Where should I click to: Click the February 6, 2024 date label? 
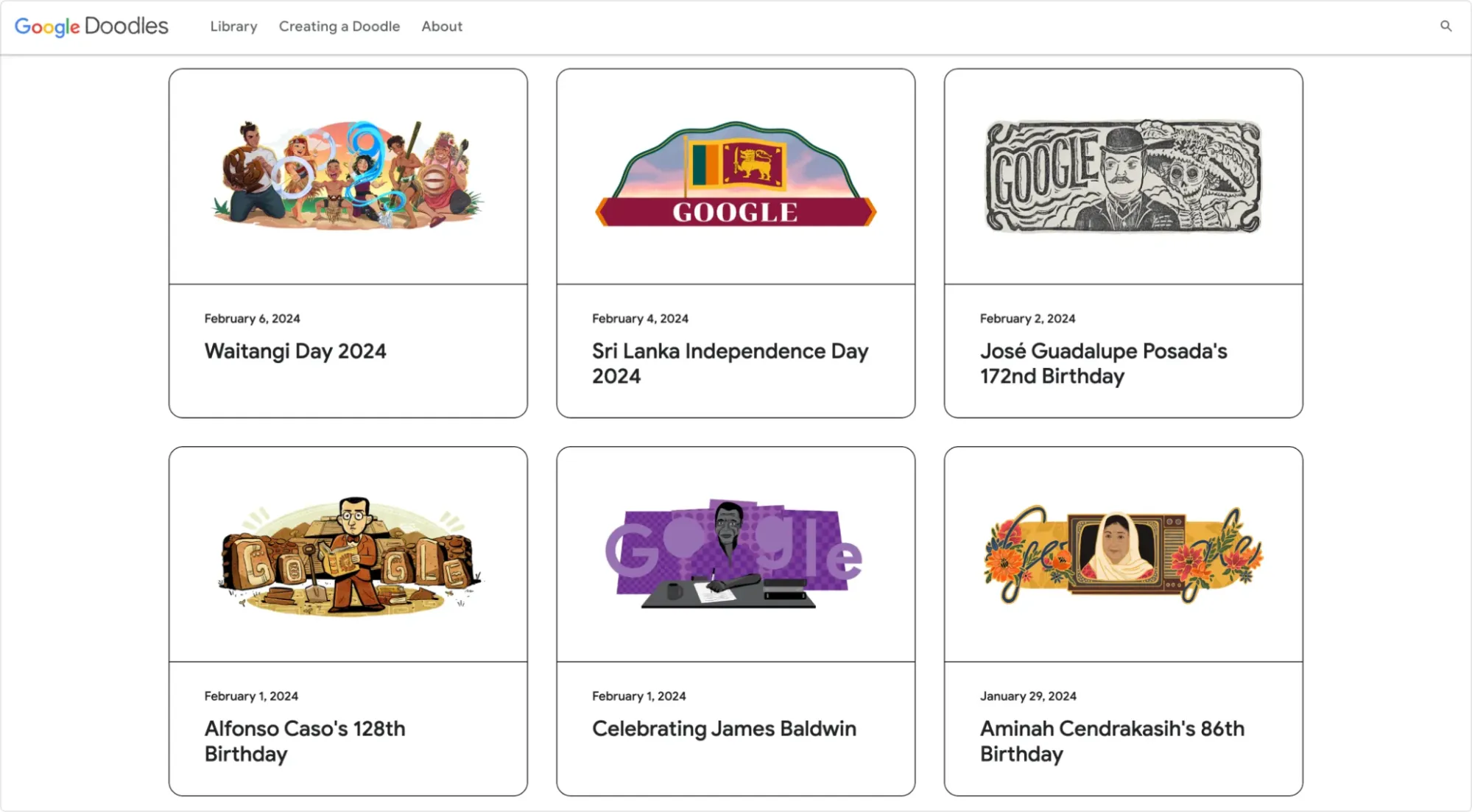click(252, 319)
